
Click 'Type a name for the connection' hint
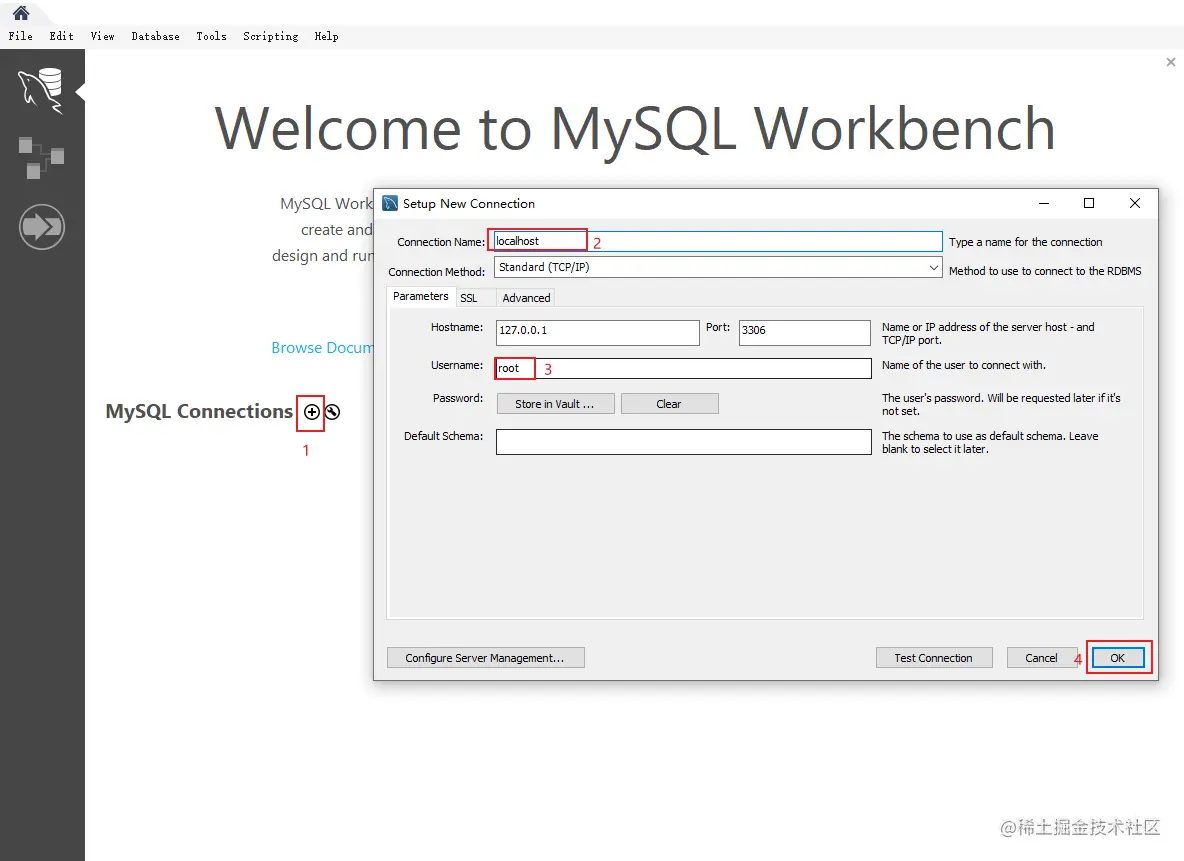pyautogui.click(x=1025, y=242)
